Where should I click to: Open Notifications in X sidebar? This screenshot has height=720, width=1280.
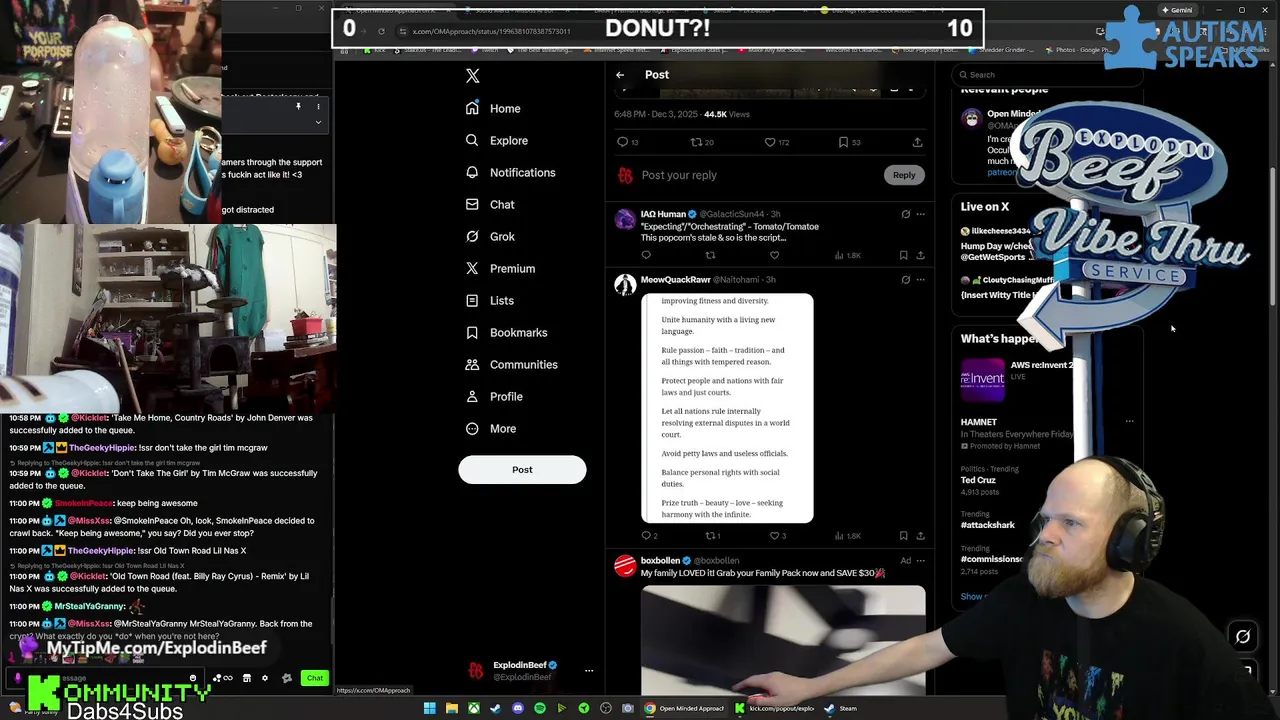pyautogui.click(x=510, y=173)
